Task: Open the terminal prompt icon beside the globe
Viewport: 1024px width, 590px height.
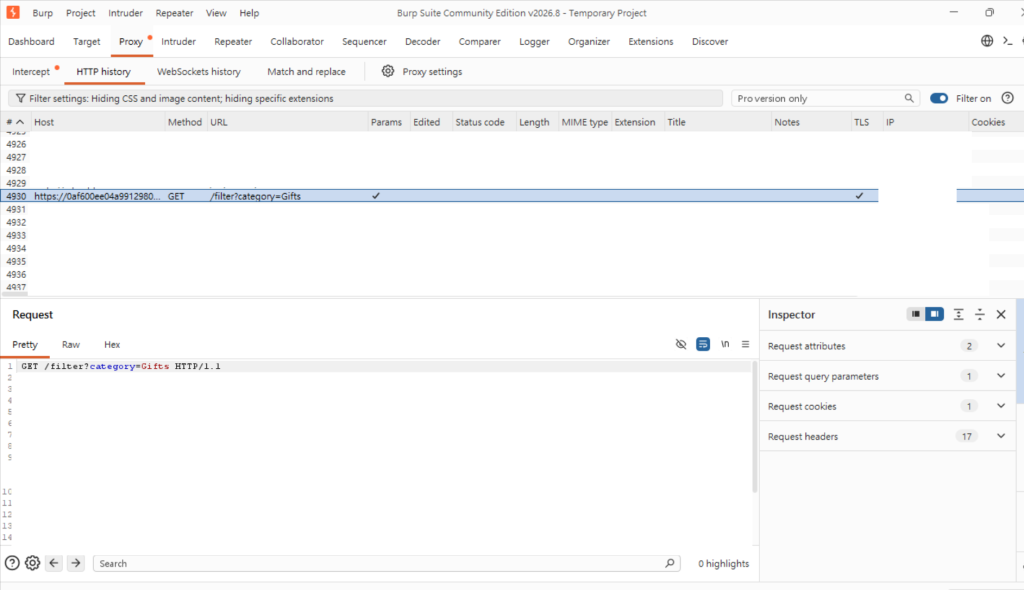Action: [1008, 41]
